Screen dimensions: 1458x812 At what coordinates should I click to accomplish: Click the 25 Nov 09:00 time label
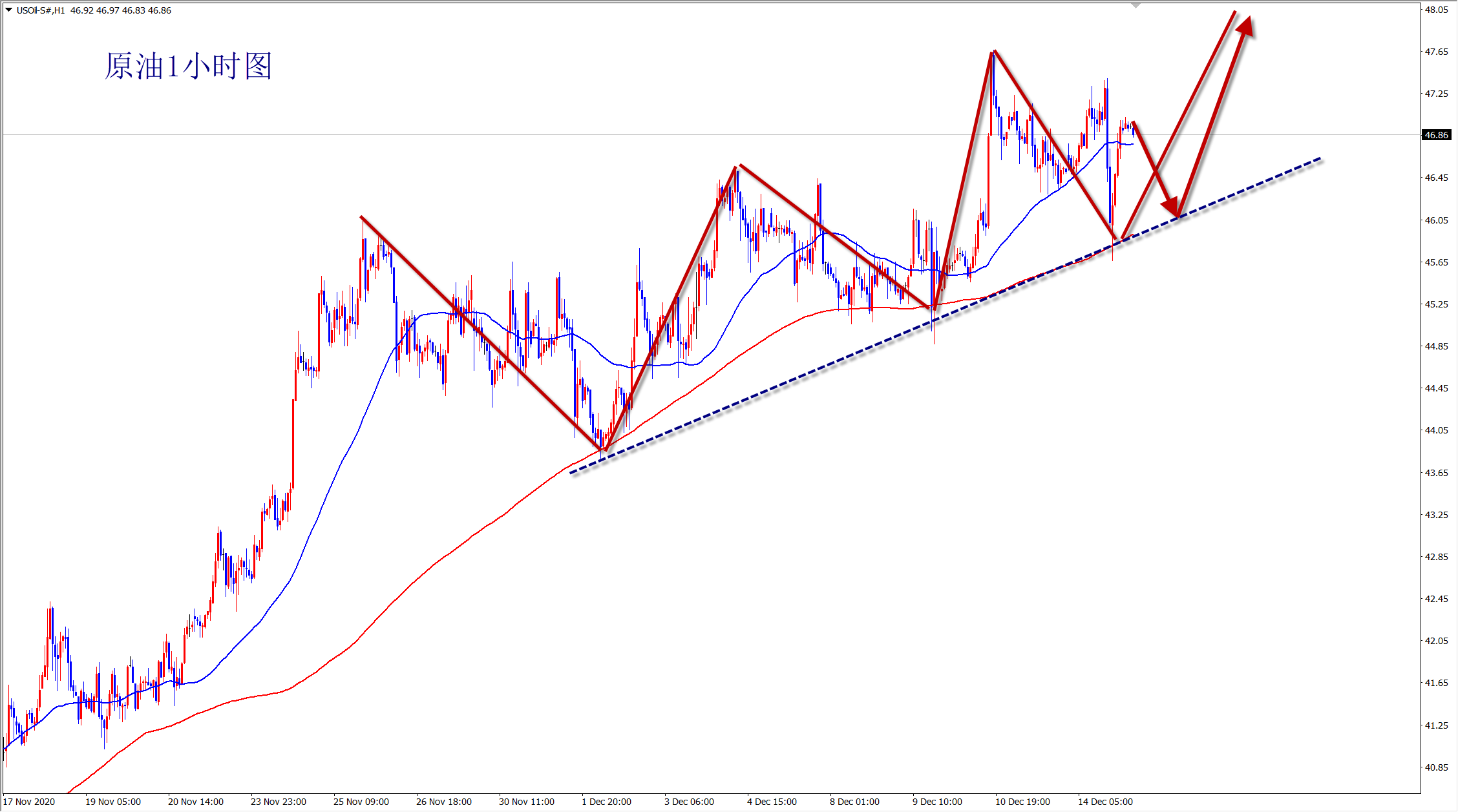click(x=361, y=802)
